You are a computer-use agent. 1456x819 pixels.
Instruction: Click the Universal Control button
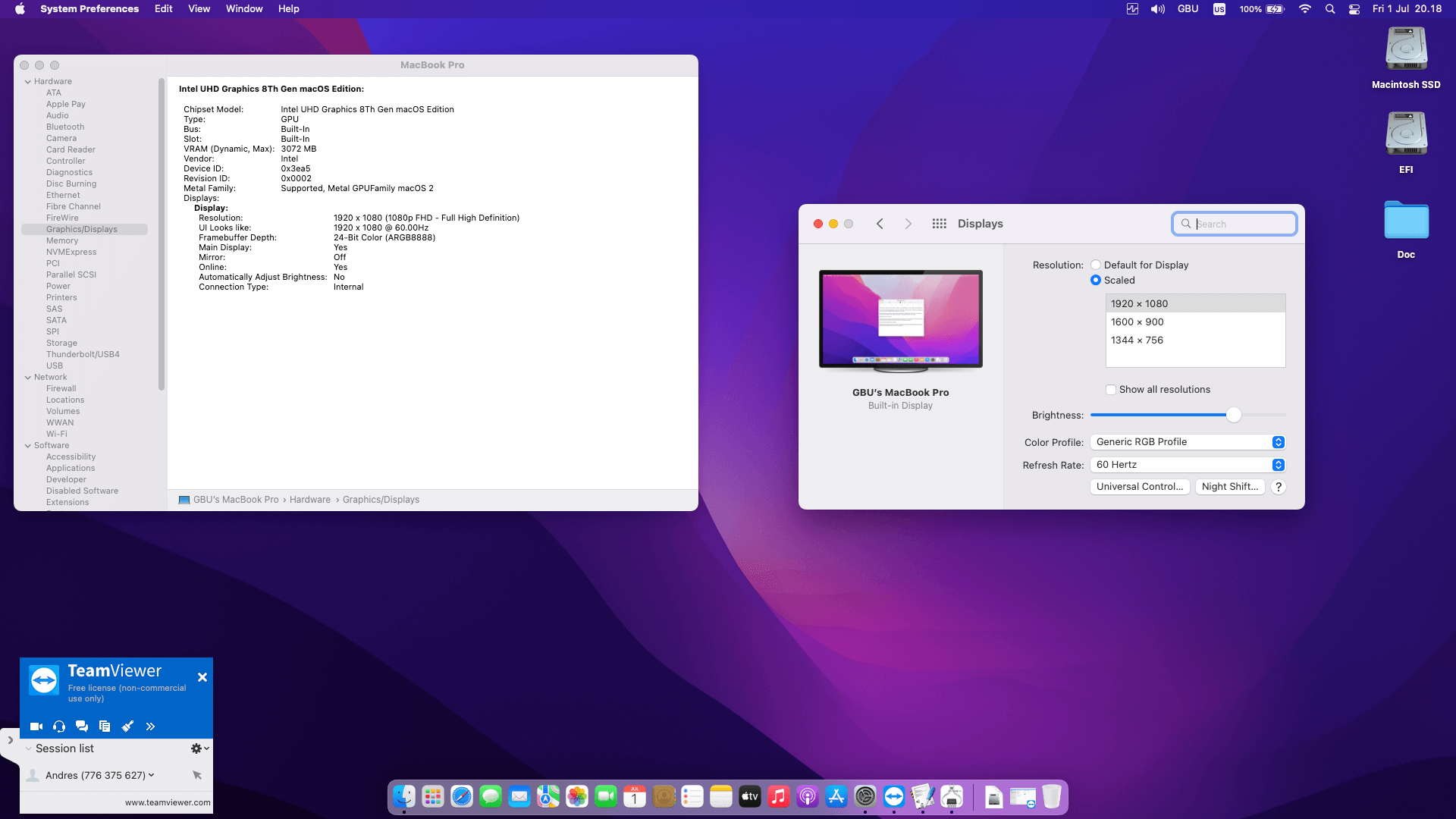coord(1139,487)
